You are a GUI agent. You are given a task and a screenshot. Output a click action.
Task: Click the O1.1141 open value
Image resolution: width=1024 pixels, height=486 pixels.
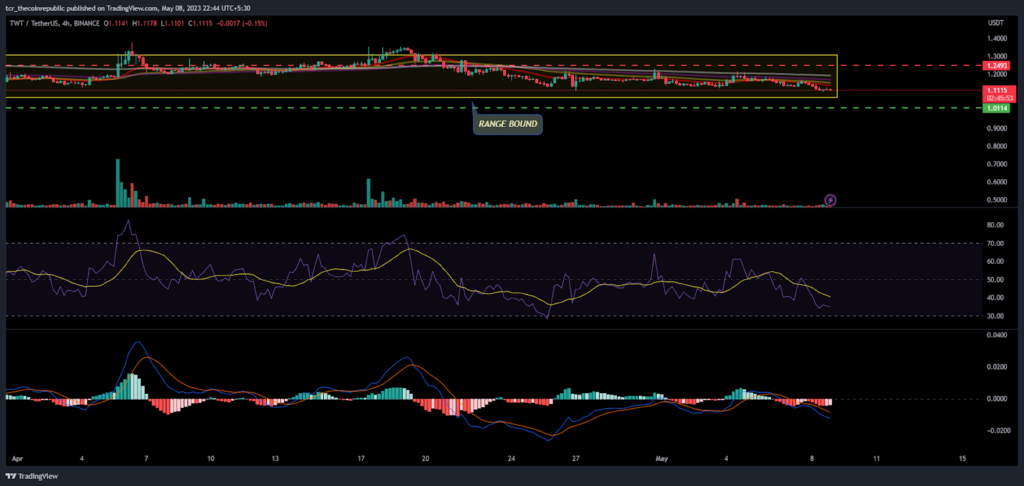pos(116,24)
